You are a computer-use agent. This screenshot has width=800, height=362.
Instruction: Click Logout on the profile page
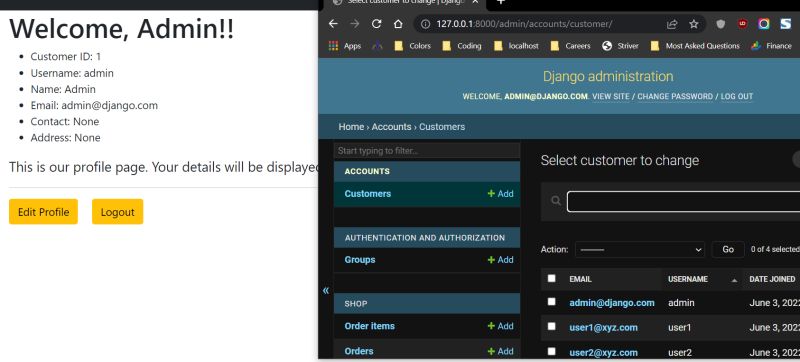click(x=117, y=212)
